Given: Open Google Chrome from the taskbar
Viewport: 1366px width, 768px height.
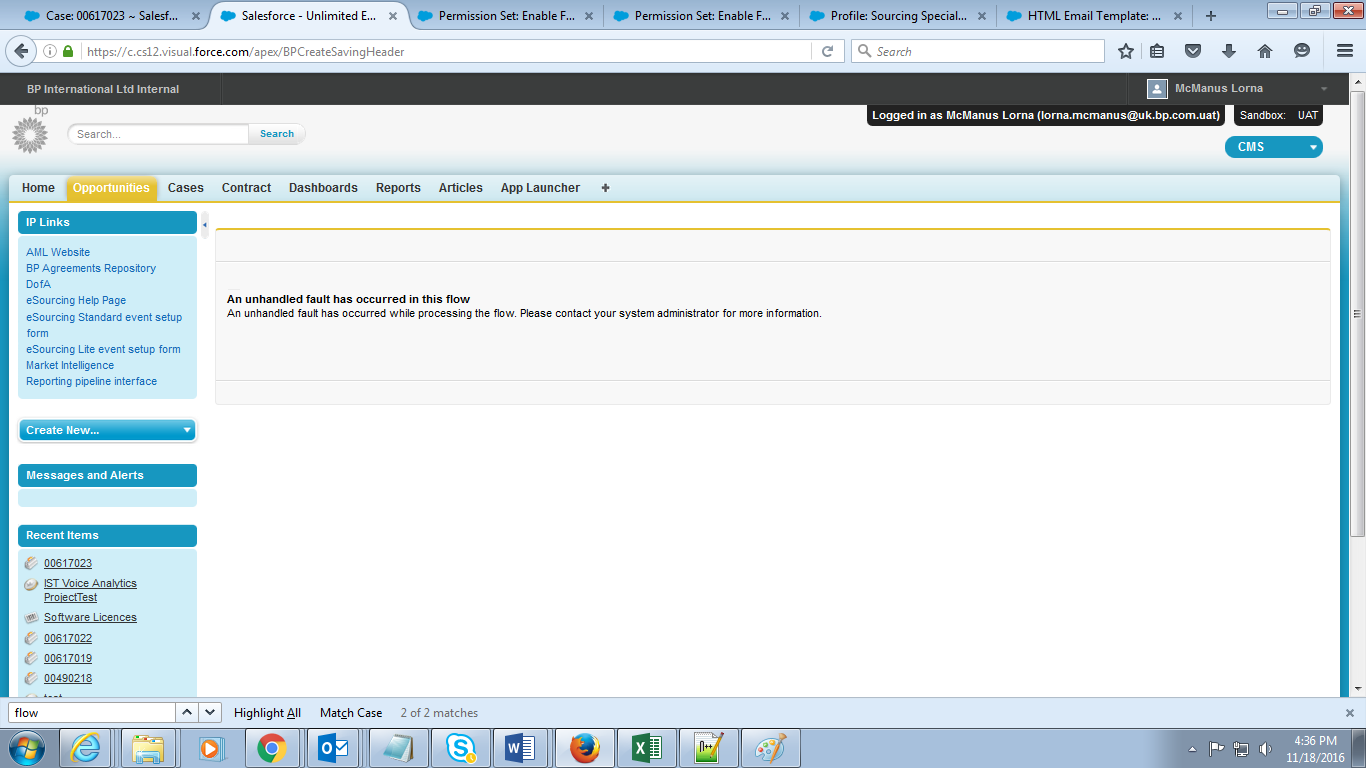Looking at the screenshot, I should tap(271, 748).
